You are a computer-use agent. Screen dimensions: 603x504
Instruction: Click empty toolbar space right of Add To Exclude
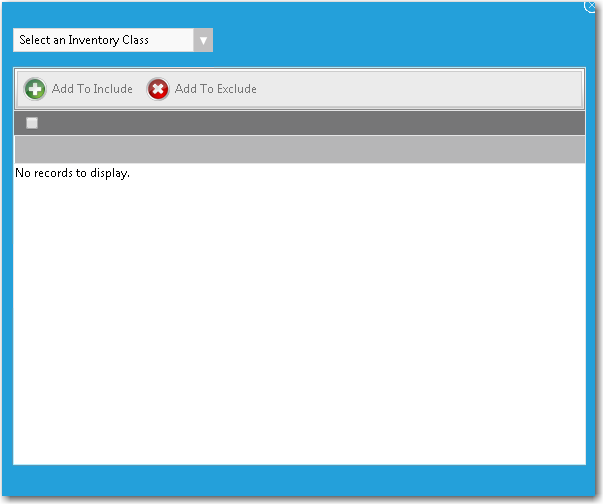point(420,89)
